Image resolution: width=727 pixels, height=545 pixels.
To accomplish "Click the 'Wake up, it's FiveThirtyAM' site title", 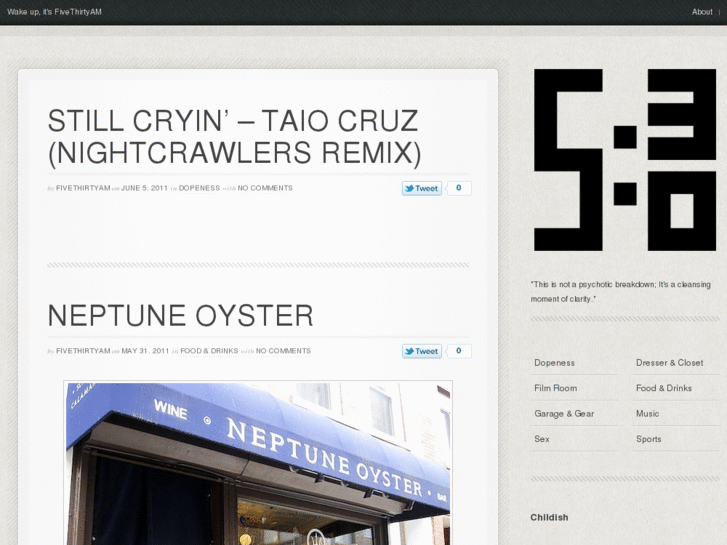I will tap(54, 12).
